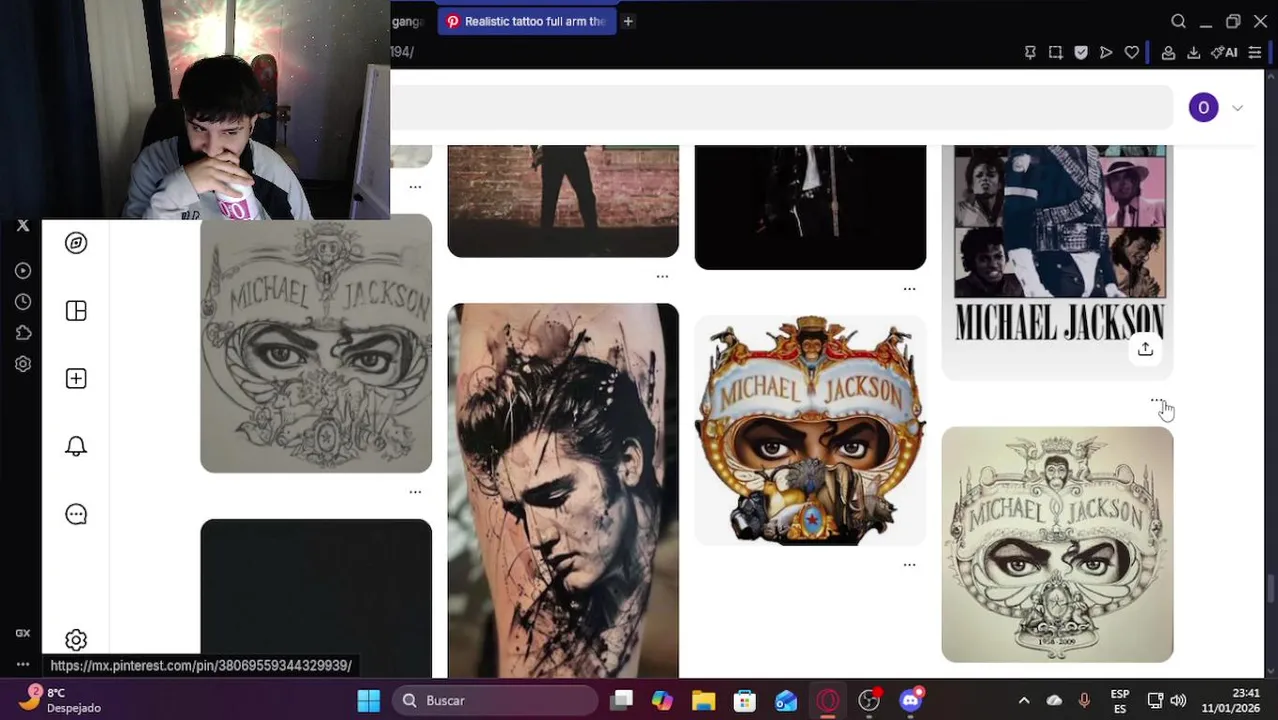Viewport: 1278px width, 720px height.
Task: Open Pinterest messages chat bubble icon
Action: 76,514
